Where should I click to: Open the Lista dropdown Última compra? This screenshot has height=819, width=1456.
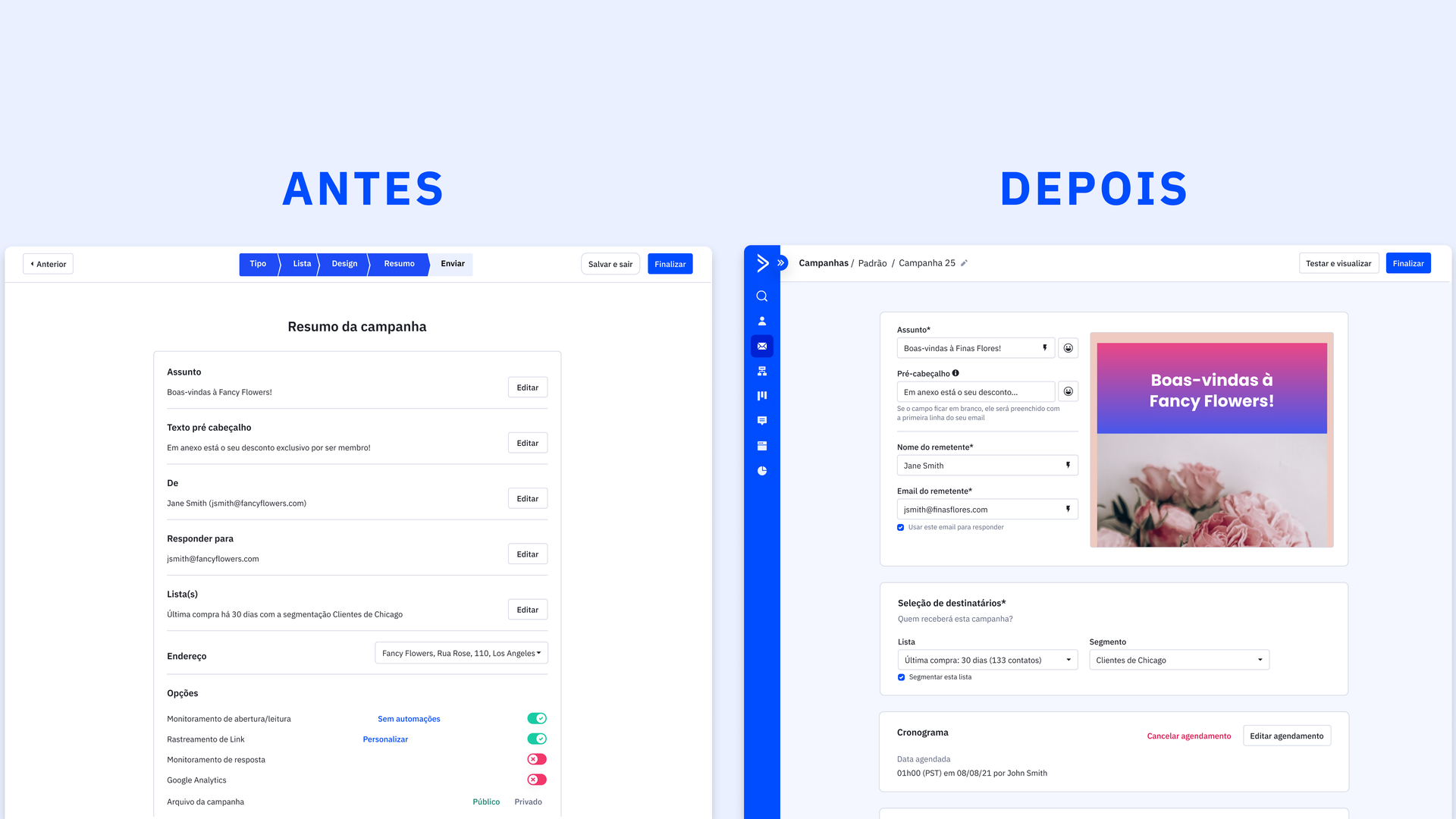pos(987,660)
